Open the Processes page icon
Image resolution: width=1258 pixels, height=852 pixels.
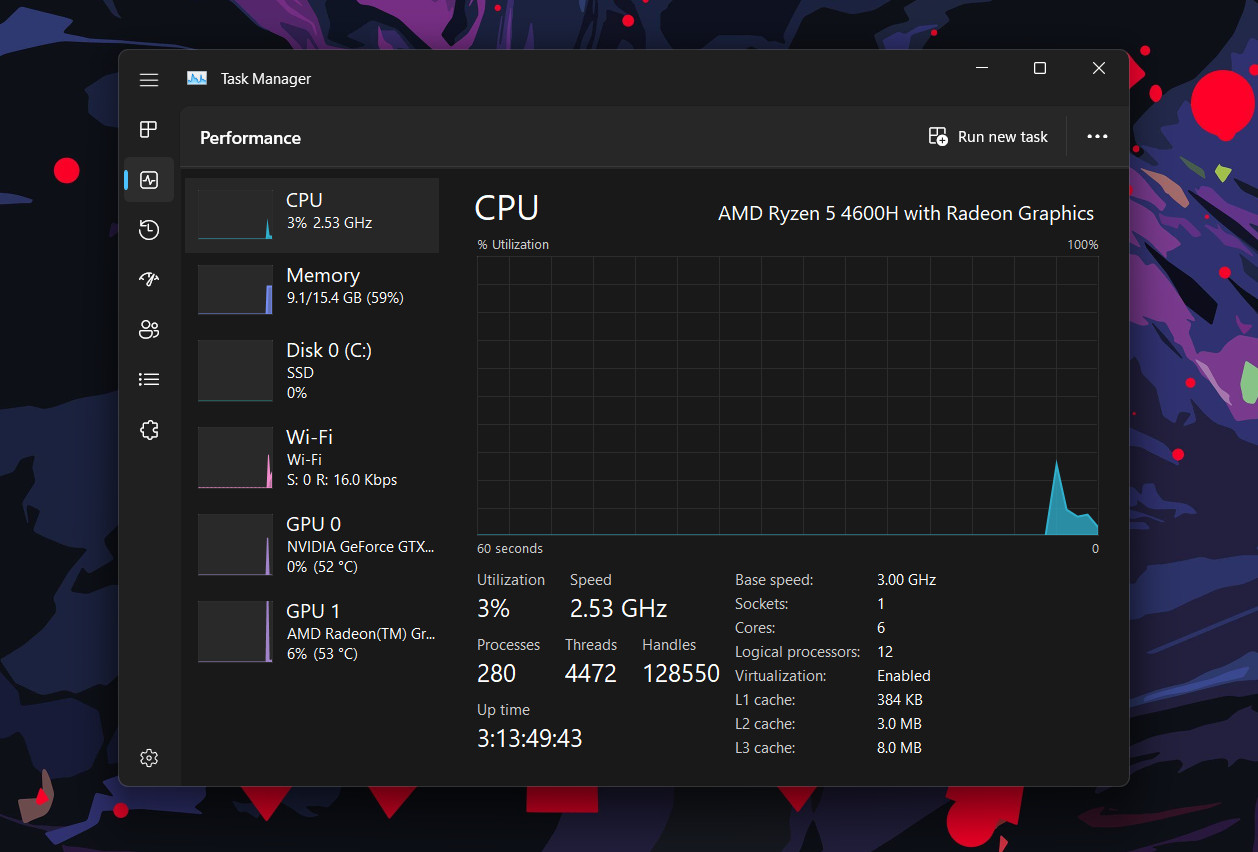[x=149, y=129]
